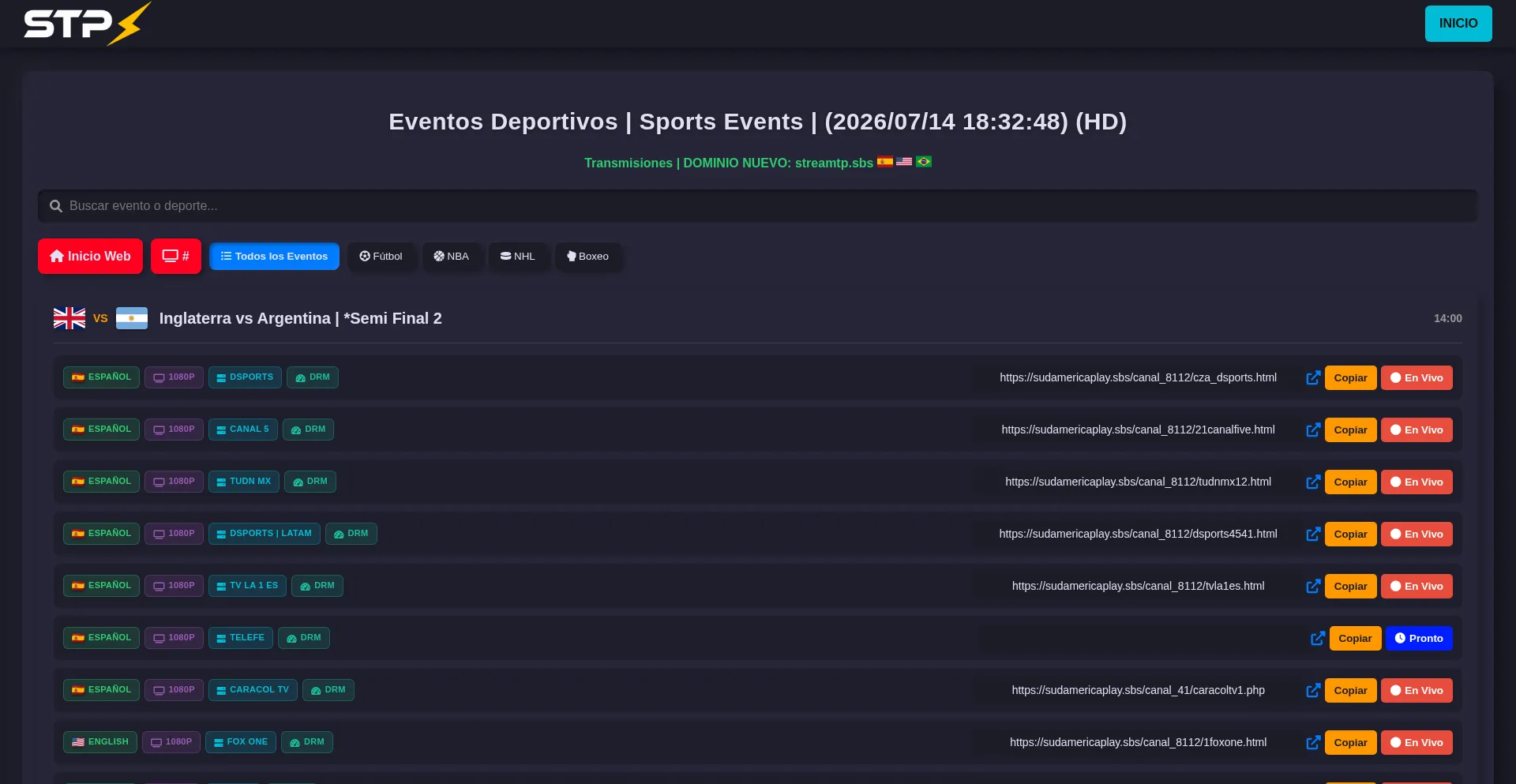The height and width of the screenshot is (784, 1516).
Task: Select the Todos los Eventos filter
Action: (274, 257)
